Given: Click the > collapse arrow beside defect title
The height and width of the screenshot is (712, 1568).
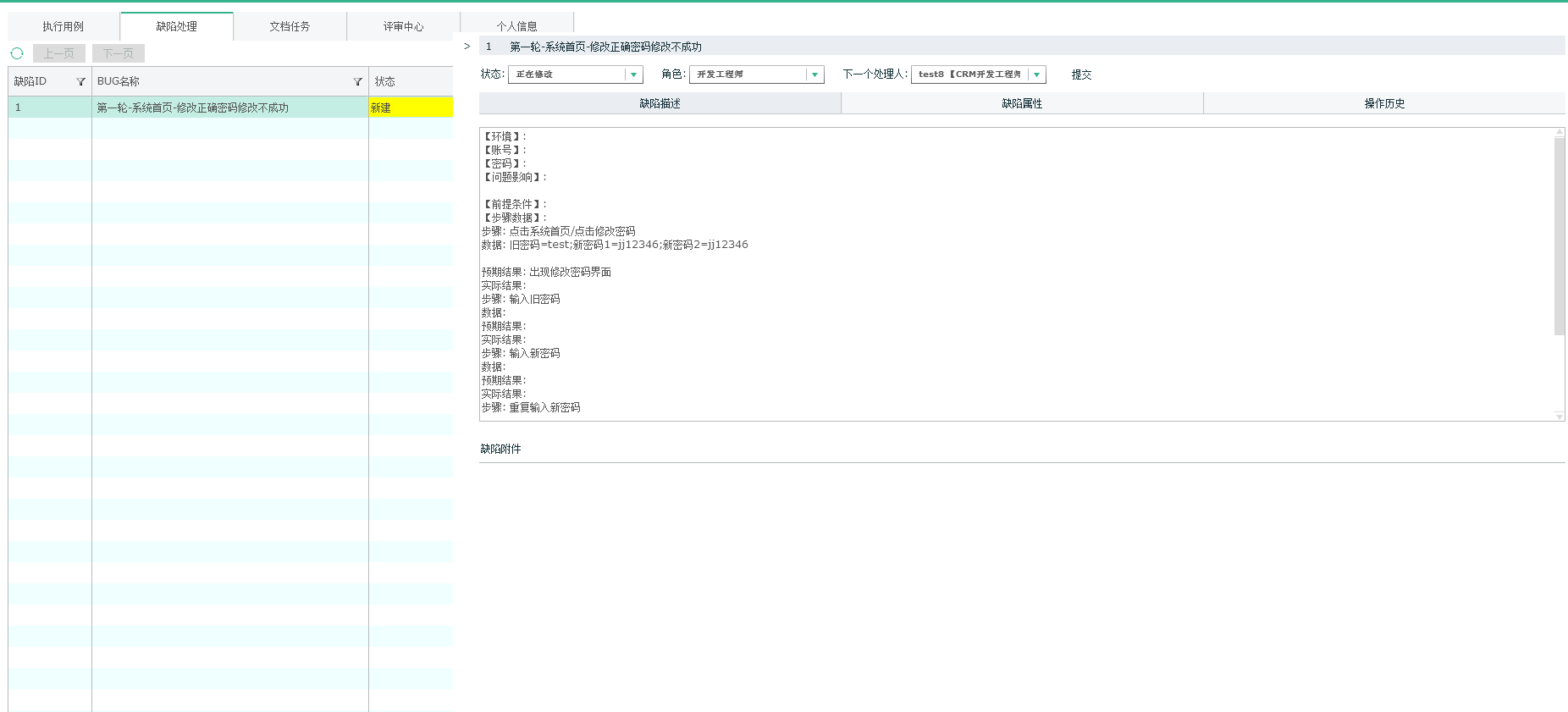Looking at the screenshot, I should pos(467,47).
